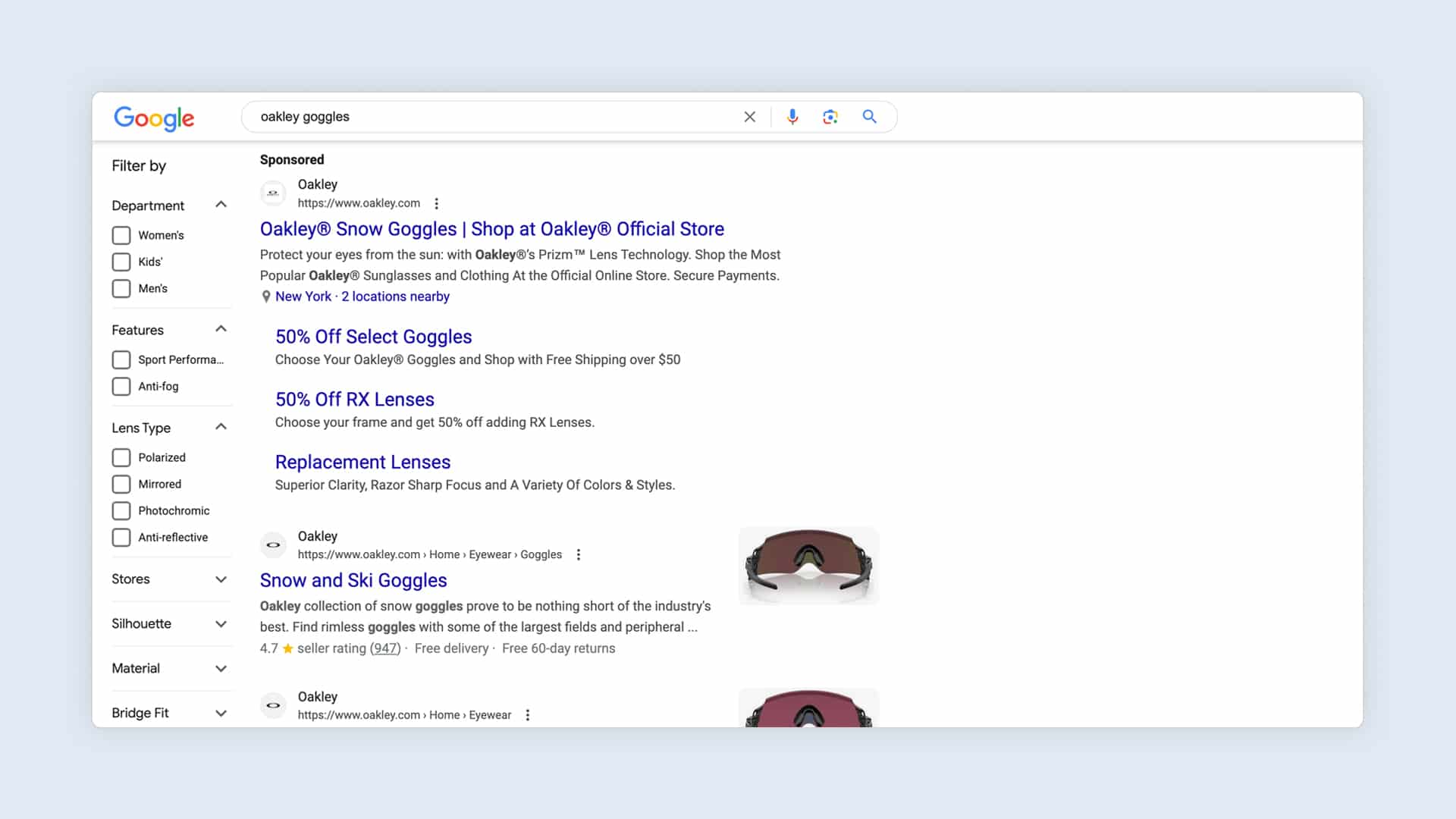Screen dimensions: 1456x819
Task: Tick the Polarized lens type checkbox
Action: (121, 457)
